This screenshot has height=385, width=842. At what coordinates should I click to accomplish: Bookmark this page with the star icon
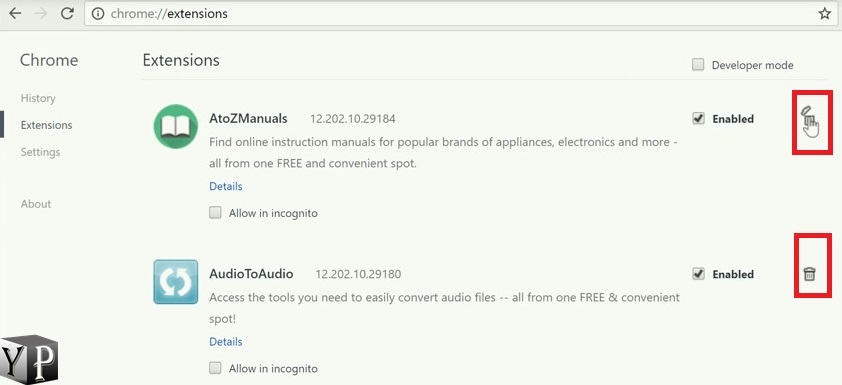pyautogui.click(x=825, y=14)
